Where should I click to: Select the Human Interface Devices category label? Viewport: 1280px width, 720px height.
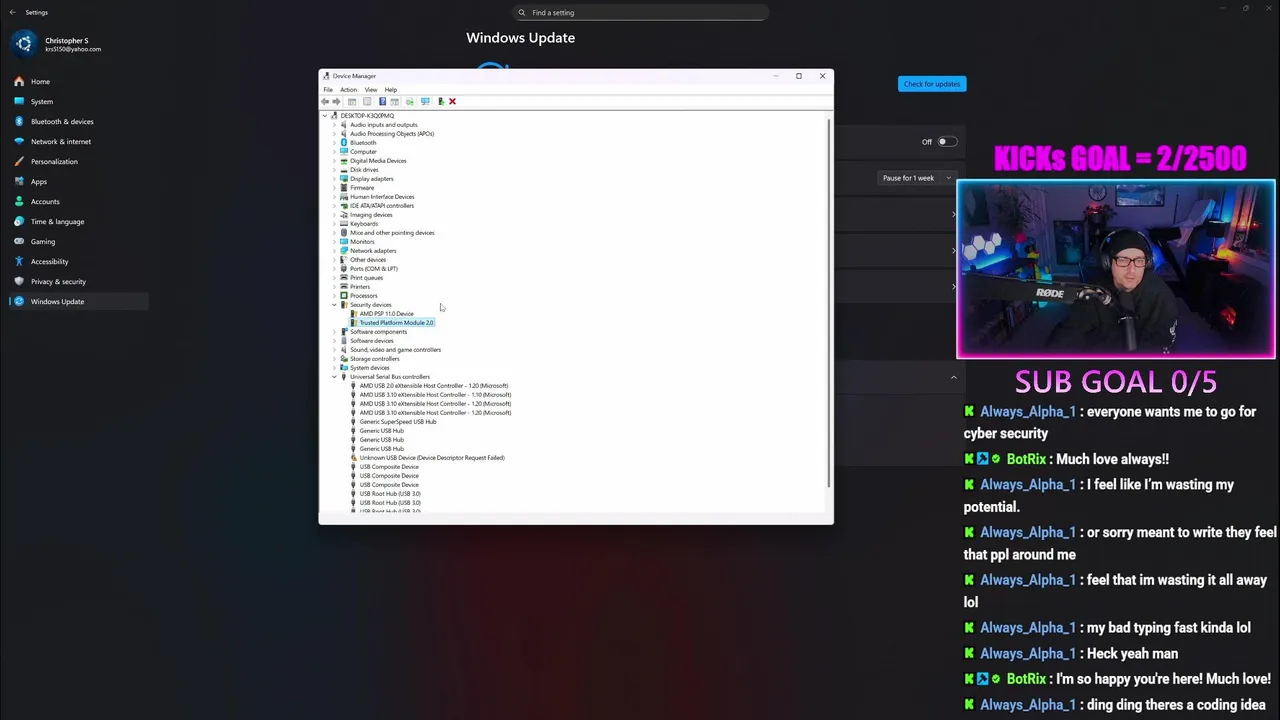pyautogui.click(x=382, y=197)
